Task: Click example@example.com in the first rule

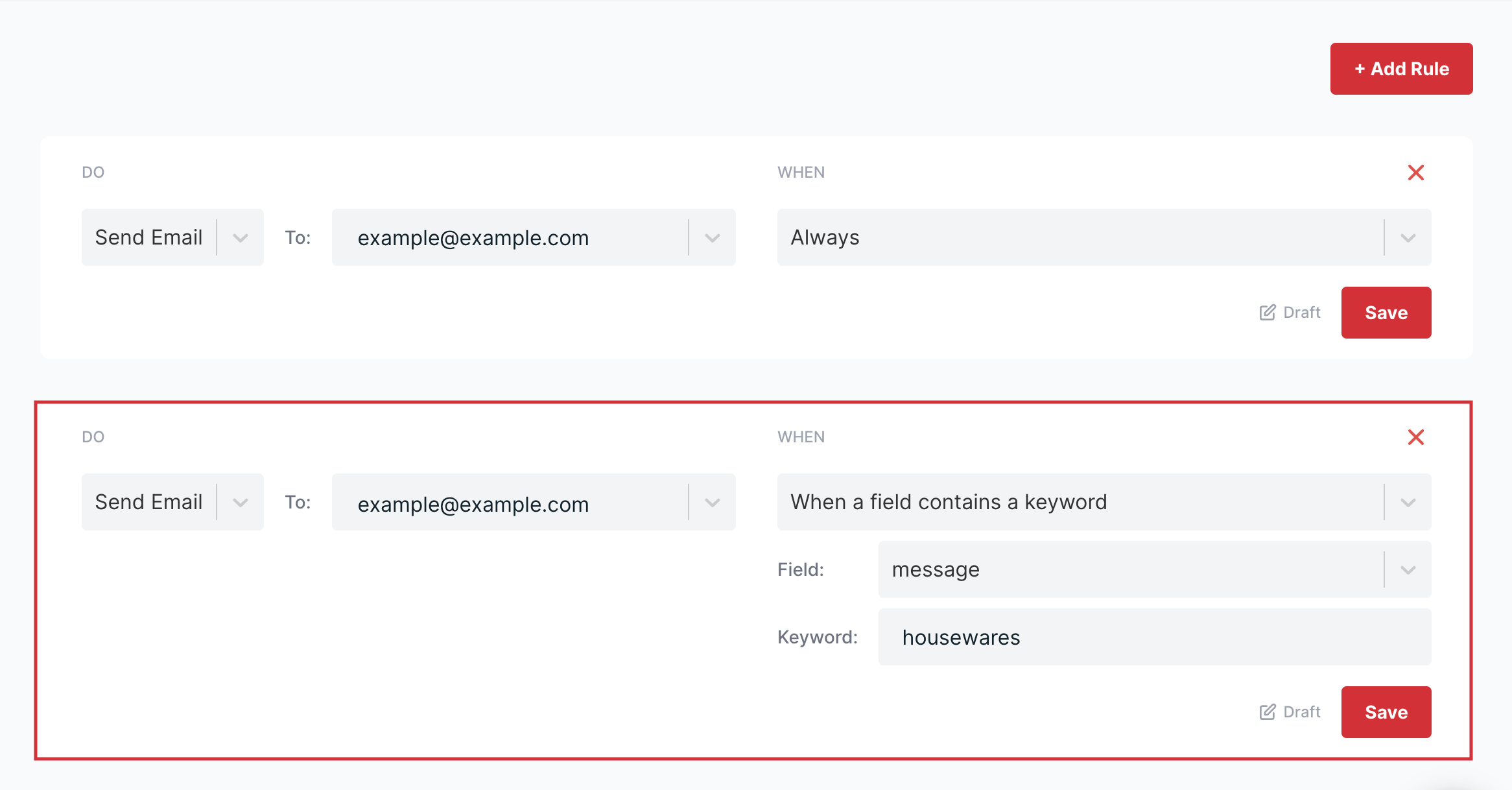Action: [x=473, y=238]
